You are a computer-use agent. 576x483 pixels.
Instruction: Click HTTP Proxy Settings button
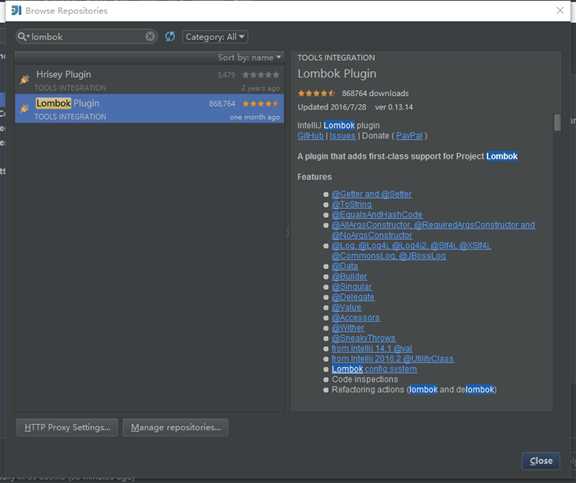(x=67, y=428)
